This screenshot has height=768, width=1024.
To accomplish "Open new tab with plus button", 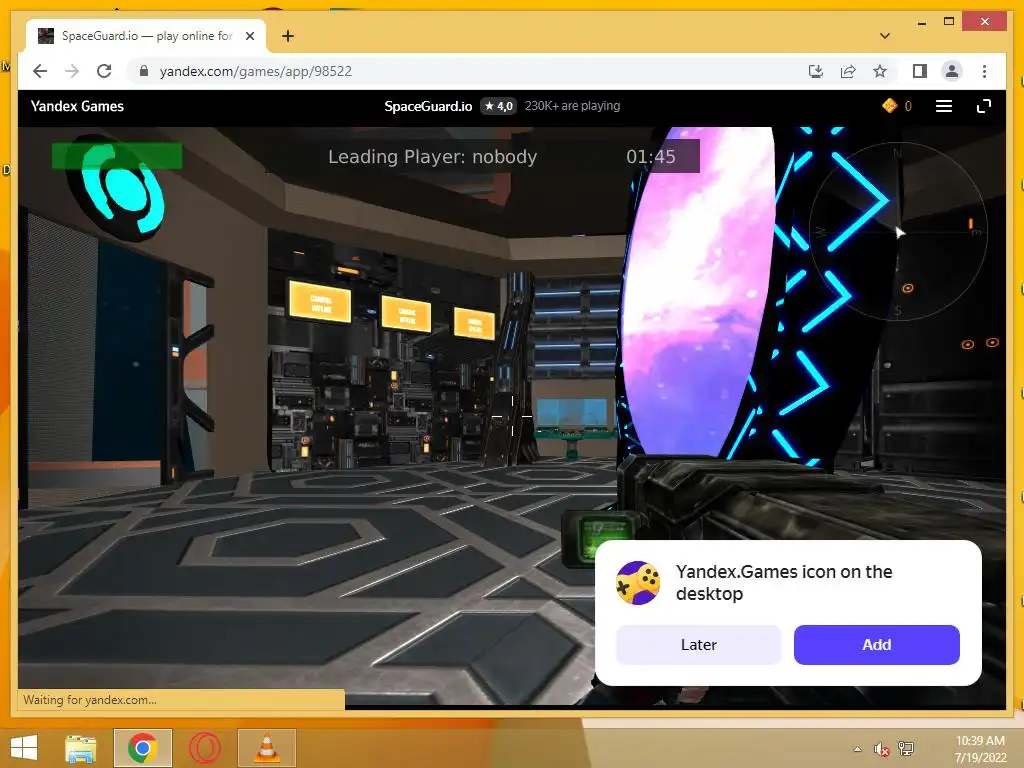I will pos(288,36).
